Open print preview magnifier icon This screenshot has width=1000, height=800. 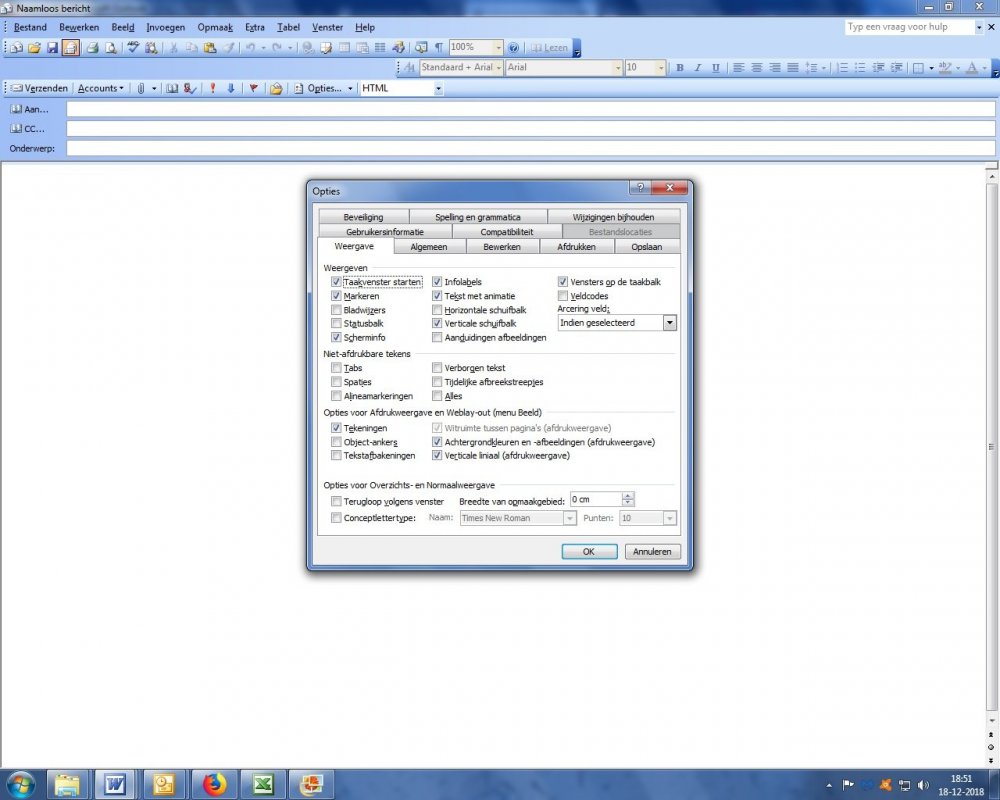tap(110, 48)
